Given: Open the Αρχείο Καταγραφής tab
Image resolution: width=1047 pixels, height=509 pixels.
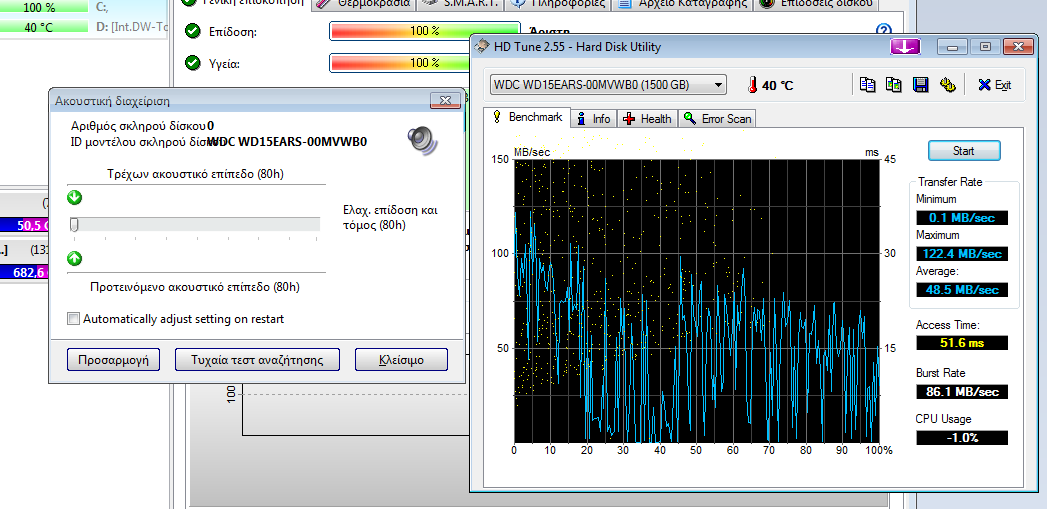Looking at the screenshot, I should pyautogui.click(x=682, y=3).
